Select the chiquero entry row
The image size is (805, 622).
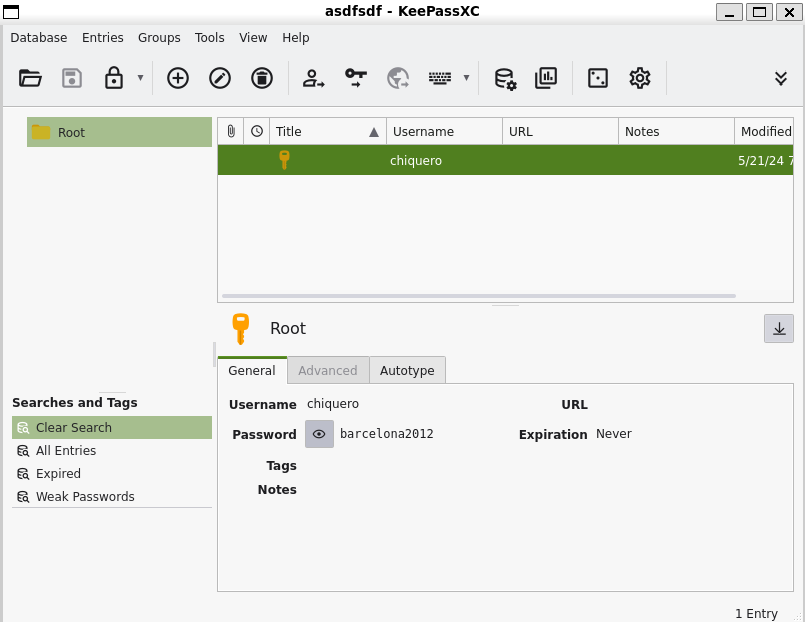click(x=505, y=160)
